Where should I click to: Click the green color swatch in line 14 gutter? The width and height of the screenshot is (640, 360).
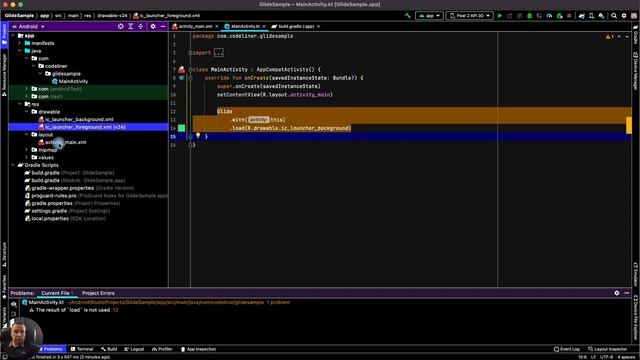tap(181, 128)
